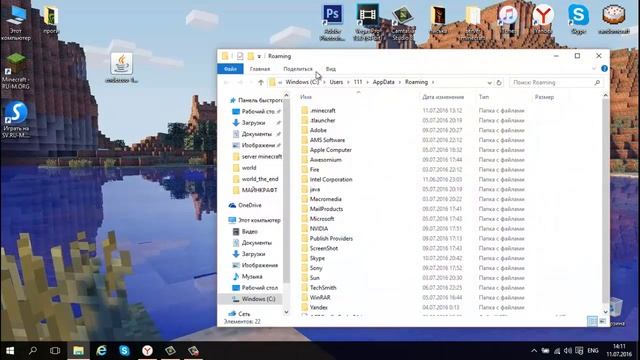Select the Apple Computer folder

(x=331, y=150)
